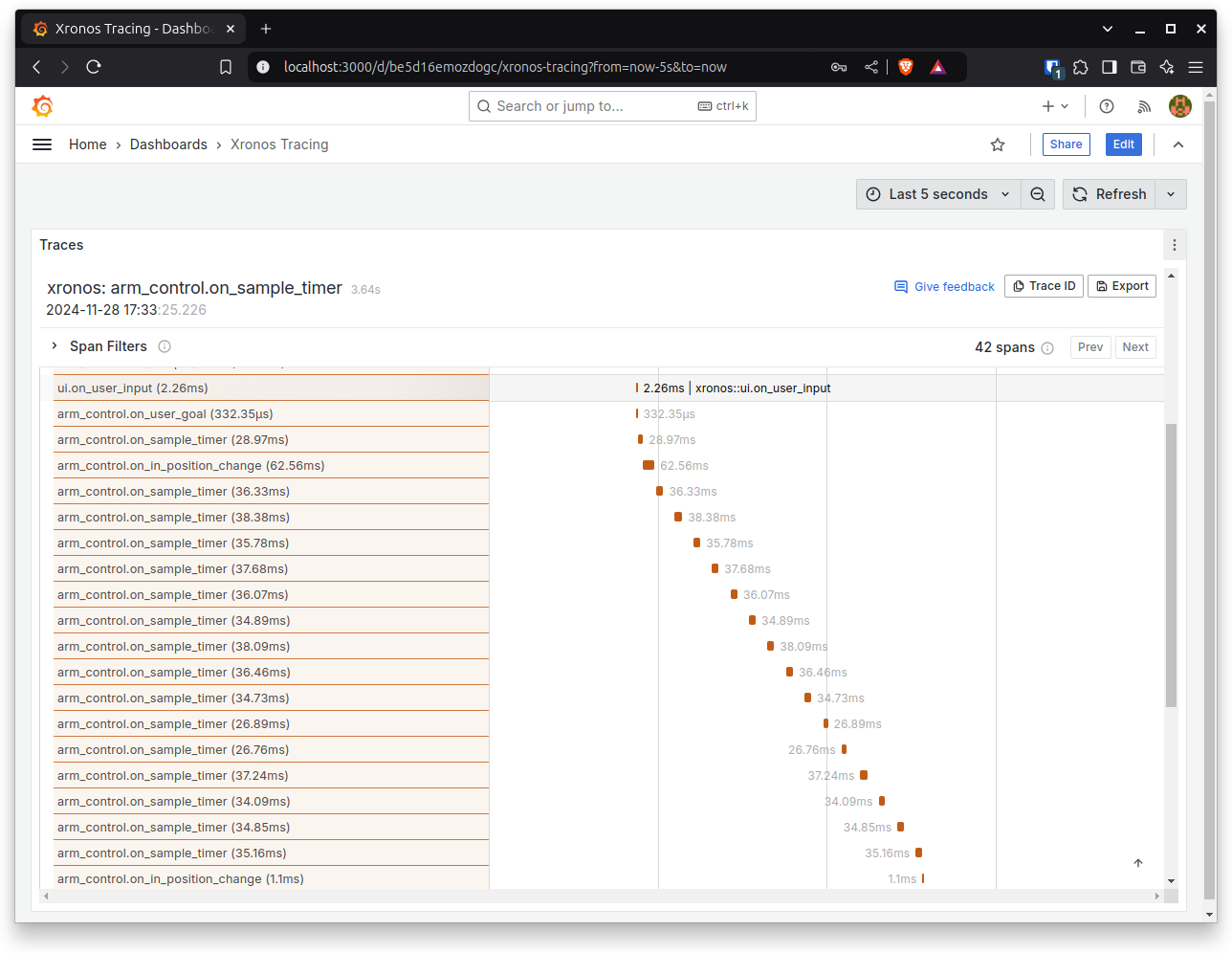Click the trace panel horizontal scrollbar

coord(602,897)
